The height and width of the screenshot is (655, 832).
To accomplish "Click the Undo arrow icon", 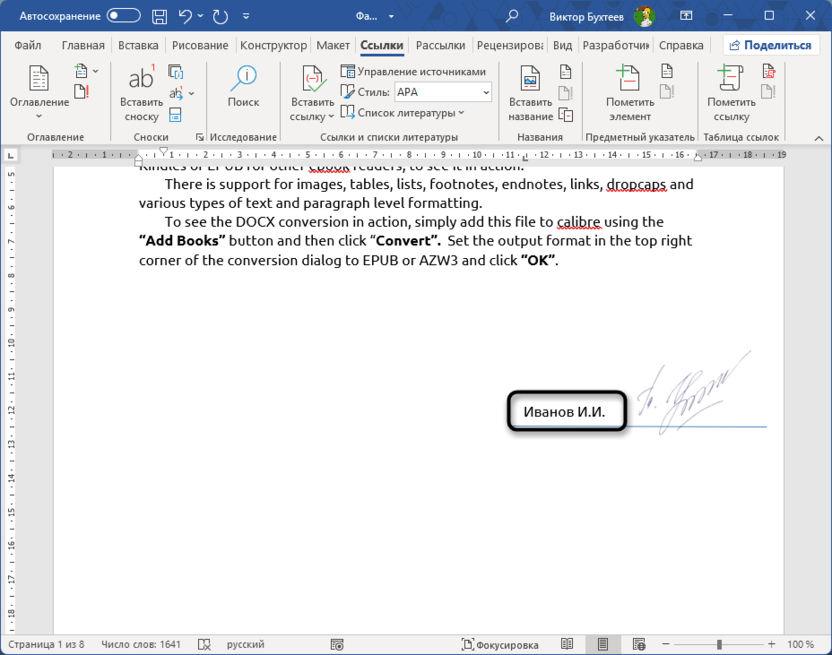I will coord(185,16).
